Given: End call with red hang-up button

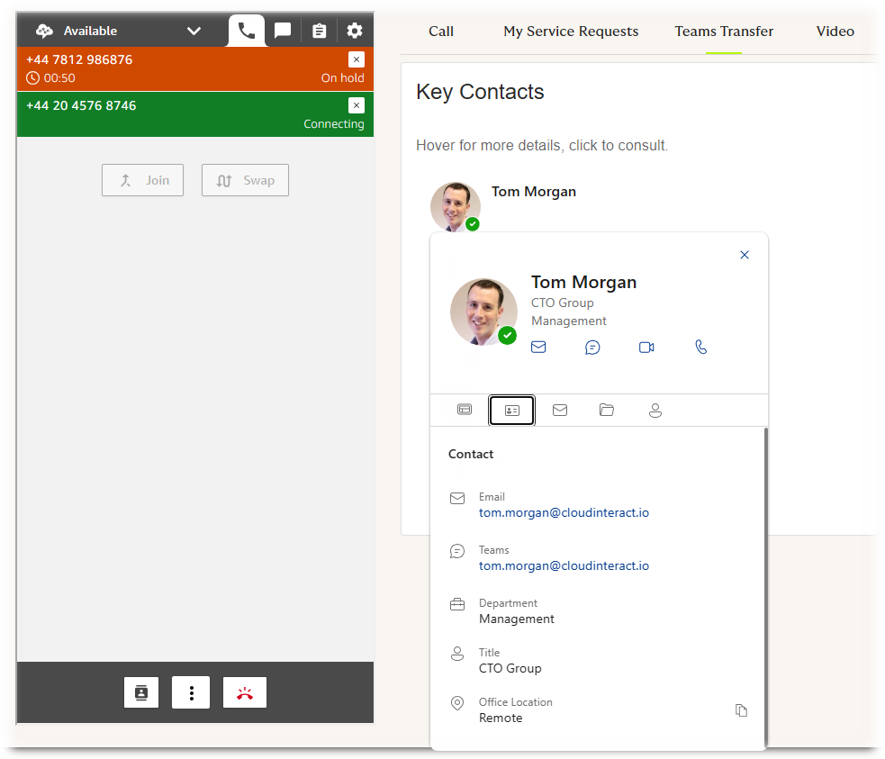Looking at the screenshot, I should pyautogui.click(x=244, y=692).
